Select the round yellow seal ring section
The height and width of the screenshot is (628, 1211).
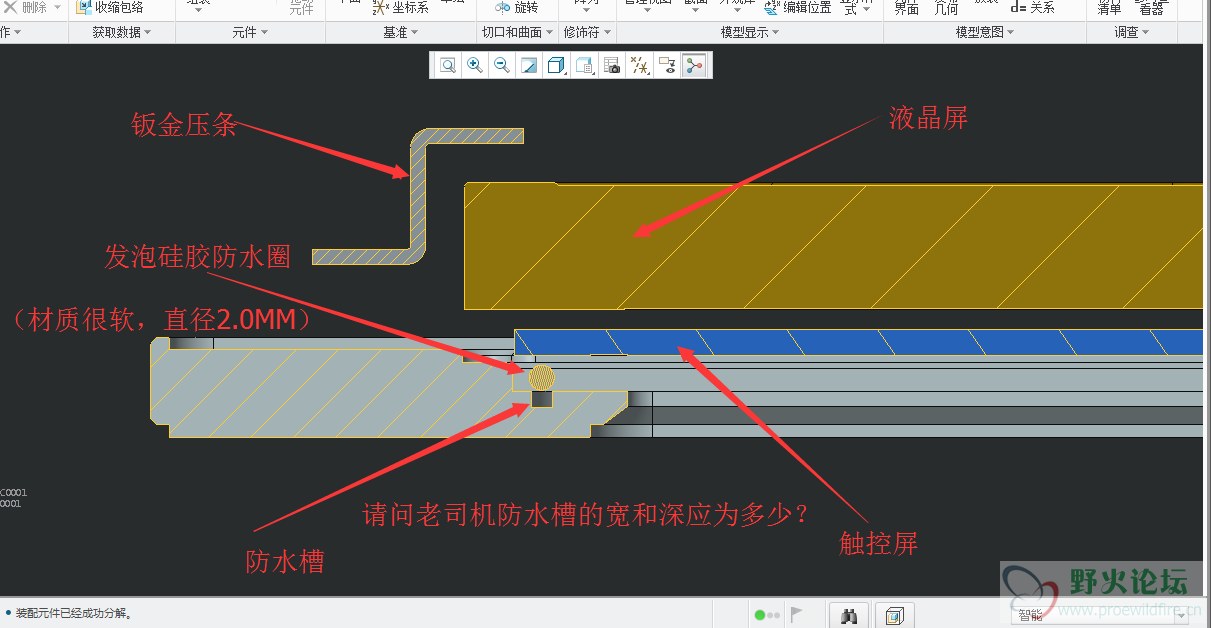click(541, 377)
